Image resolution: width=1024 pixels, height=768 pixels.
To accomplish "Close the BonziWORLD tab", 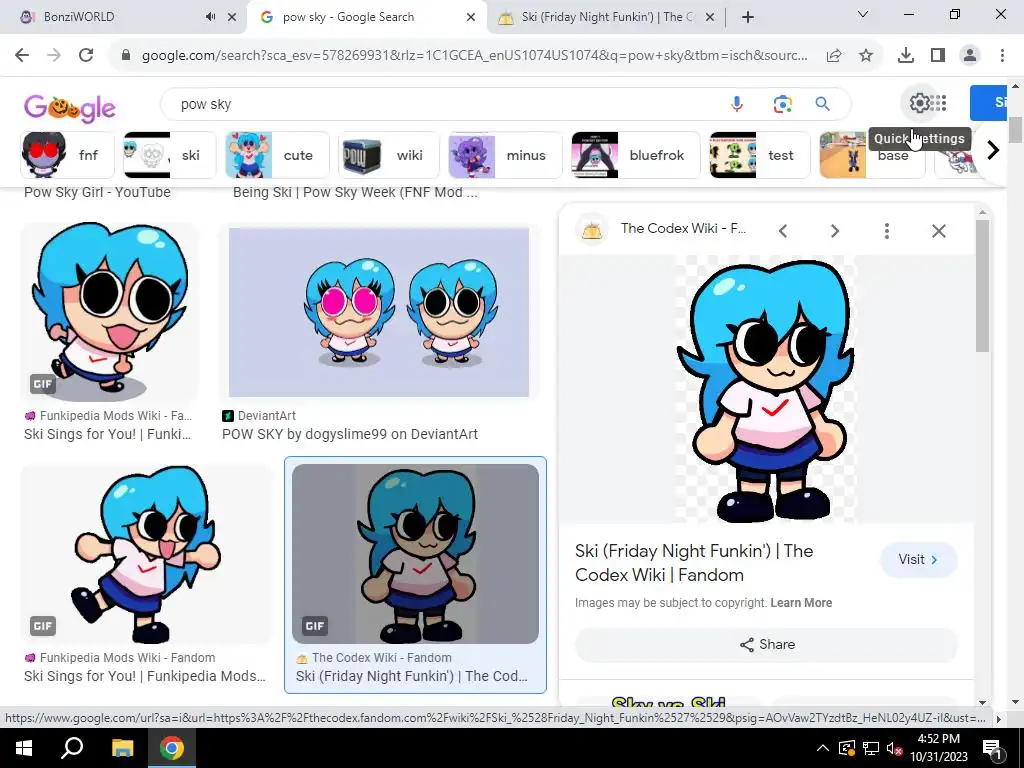I will tap(232, 17).
